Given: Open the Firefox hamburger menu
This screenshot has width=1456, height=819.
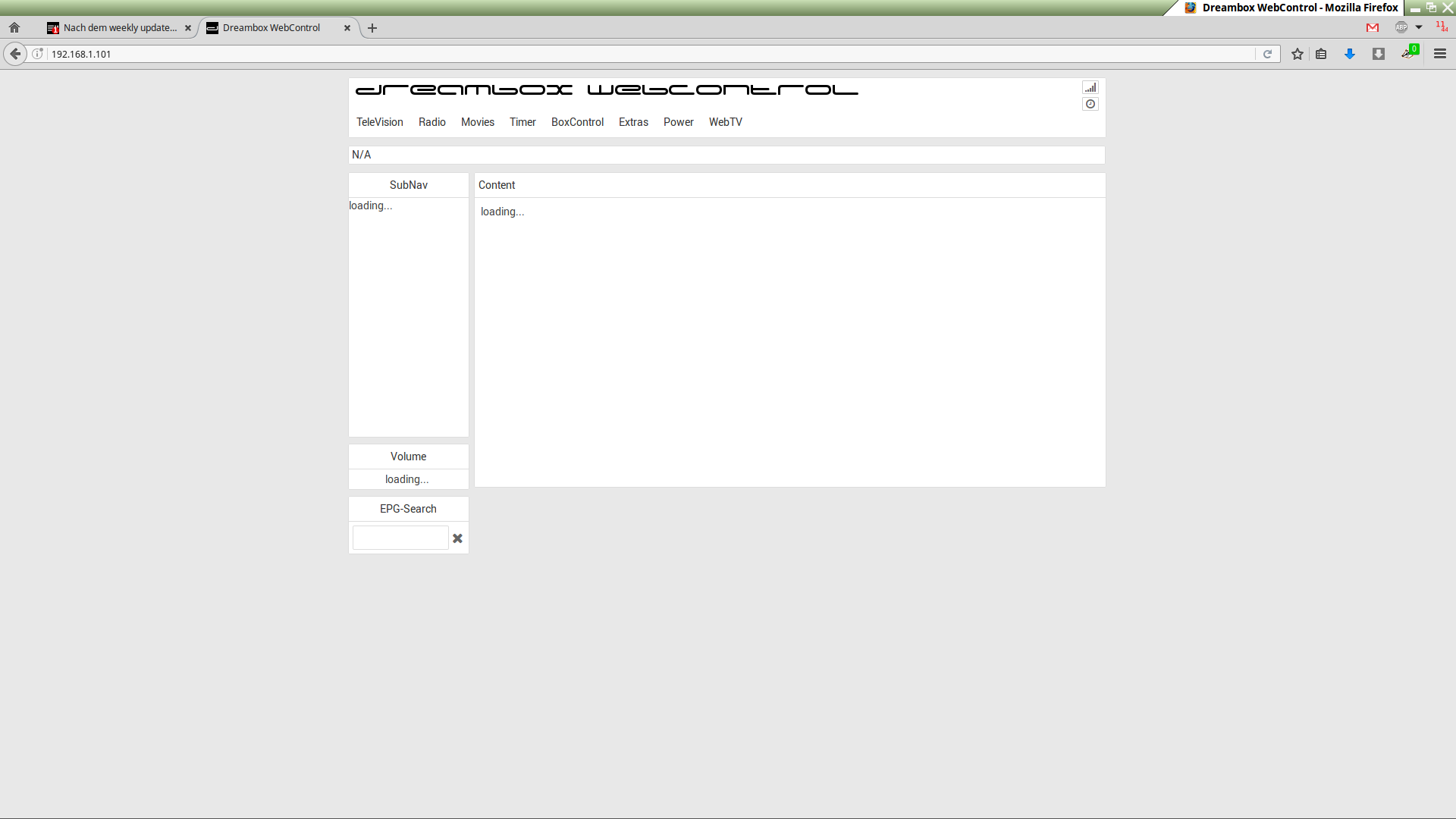Looking at the screenshot, I should [1440, 54].
